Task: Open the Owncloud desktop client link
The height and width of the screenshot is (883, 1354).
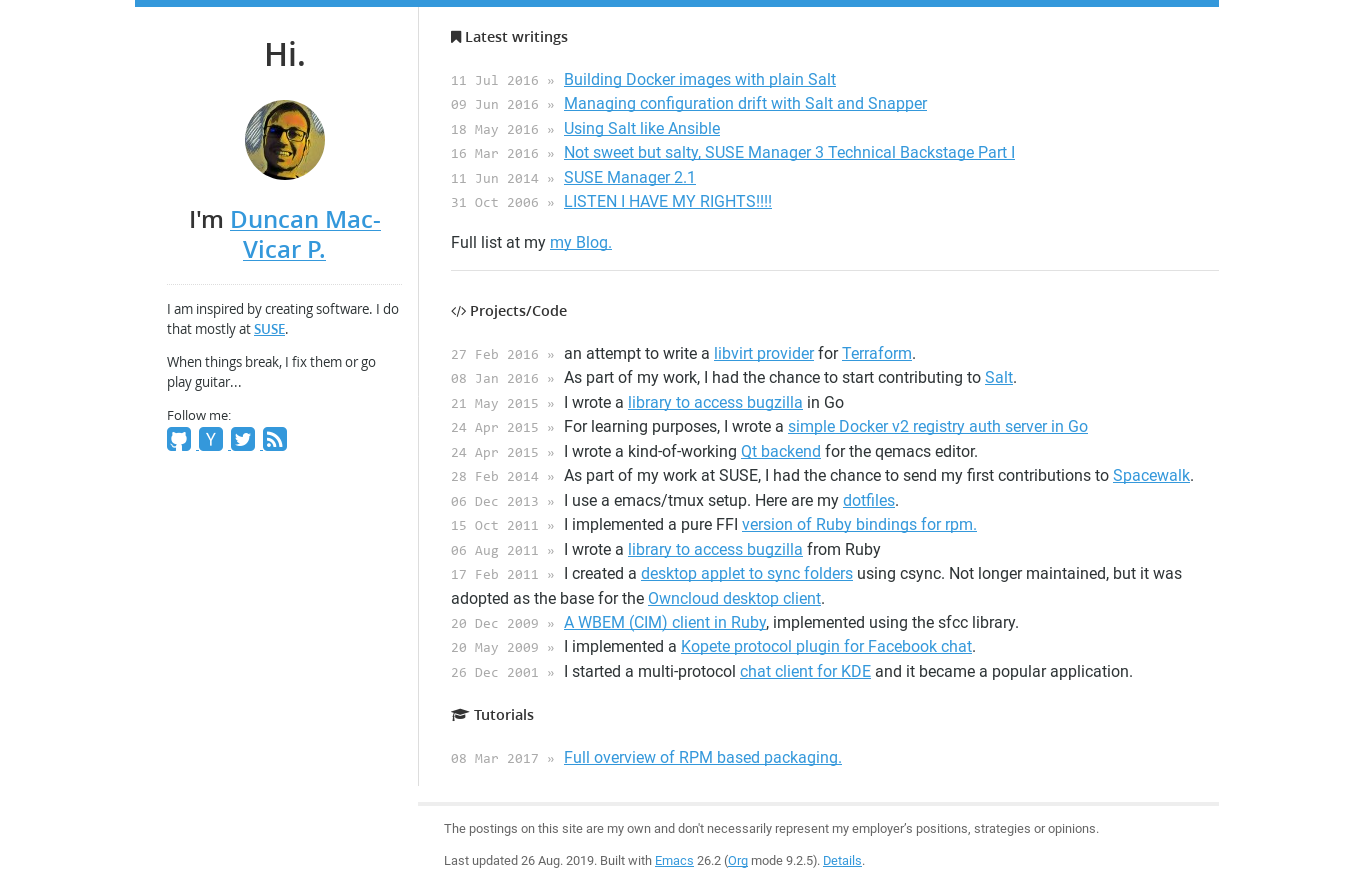Action: click(x=734, y=599)
